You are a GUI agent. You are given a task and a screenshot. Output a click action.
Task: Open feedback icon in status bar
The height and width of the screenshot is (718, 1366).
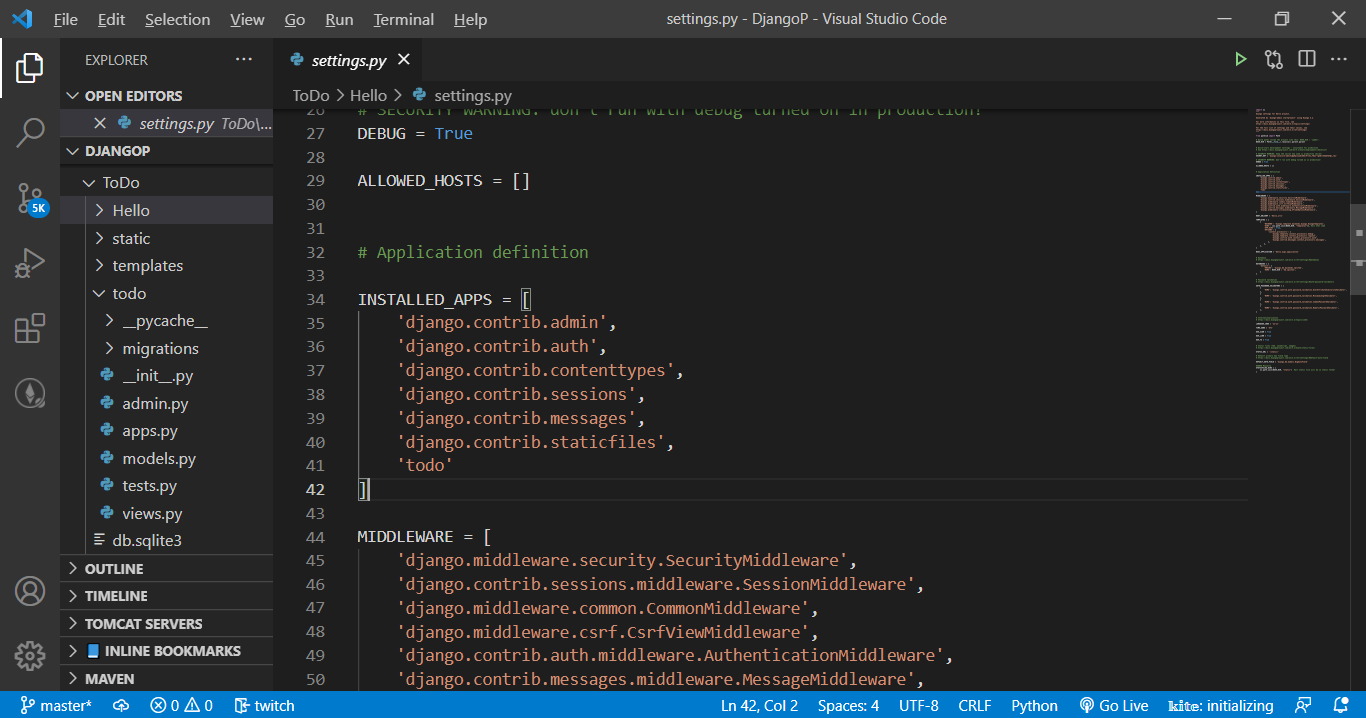click(1303, 705)
